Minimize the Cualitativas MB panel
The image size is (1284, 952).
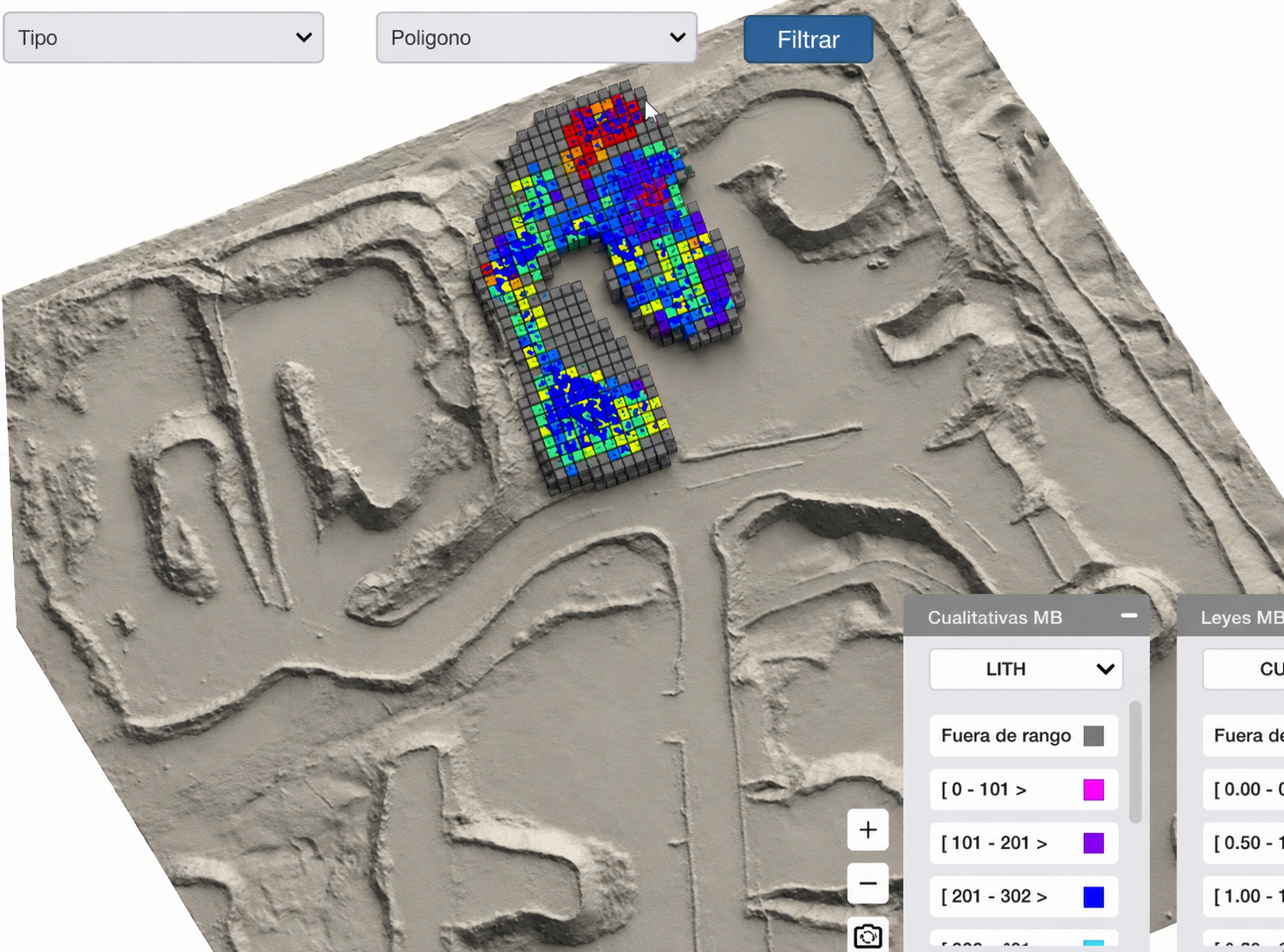click(1129, 616)
